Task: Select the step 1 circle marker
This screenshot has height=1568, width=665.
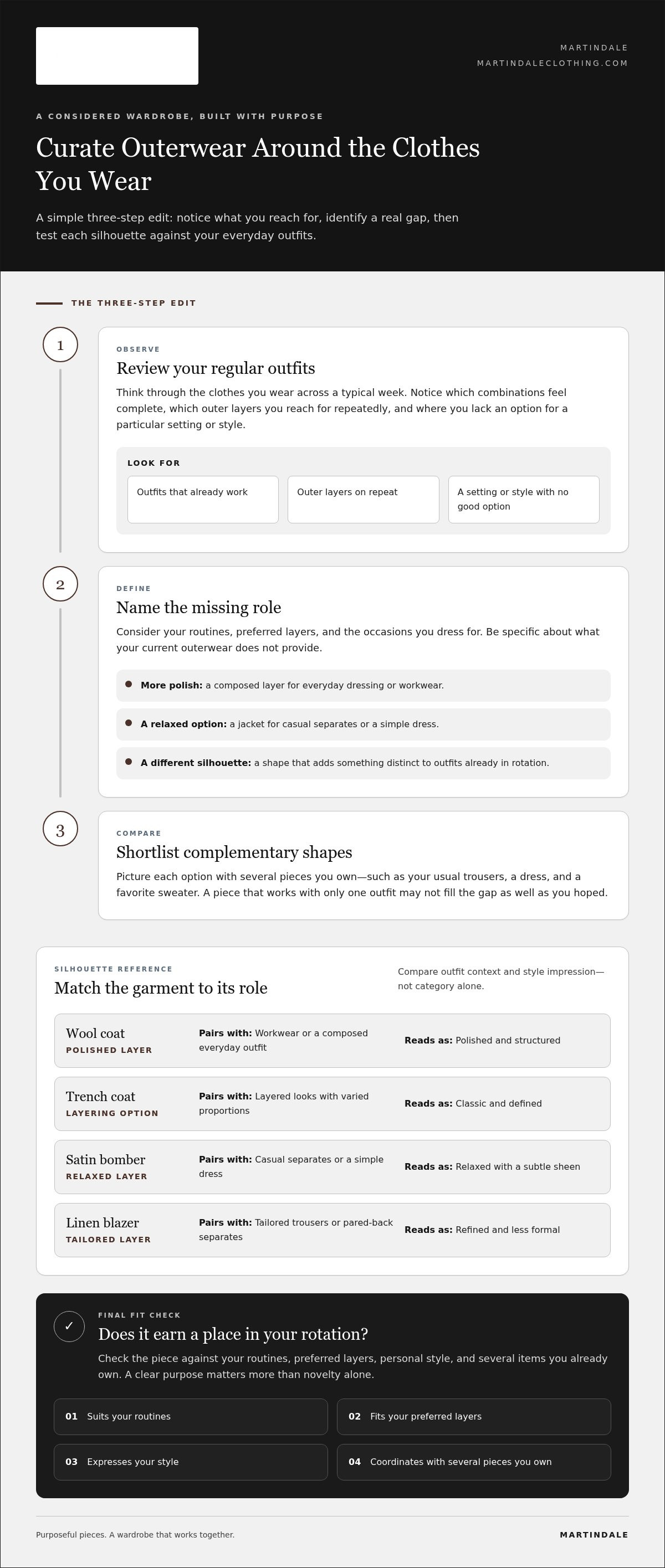Action: [x=60, y=345]
